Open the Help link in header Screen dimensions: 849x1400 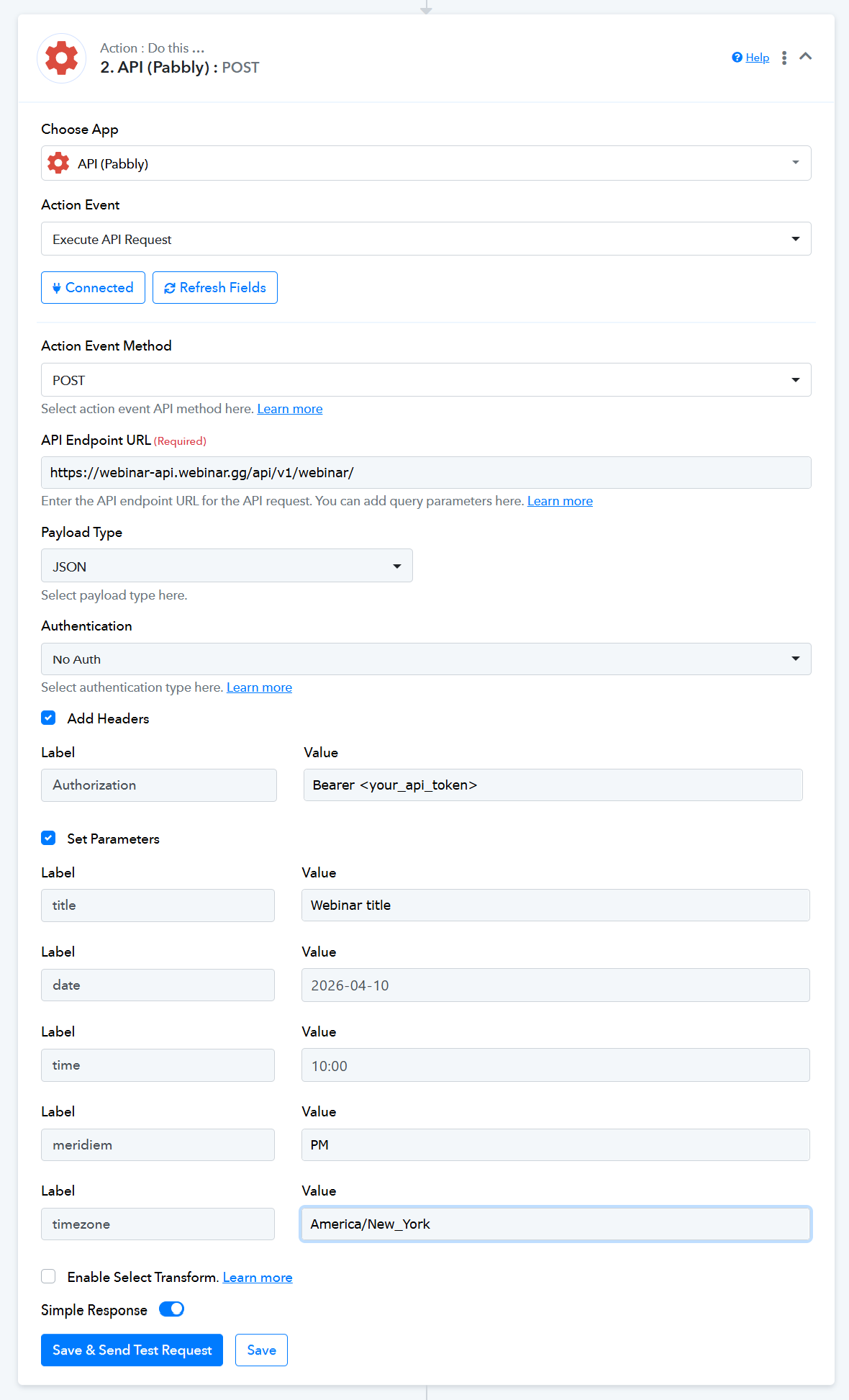pyautogui.click(x=757, y=58)
